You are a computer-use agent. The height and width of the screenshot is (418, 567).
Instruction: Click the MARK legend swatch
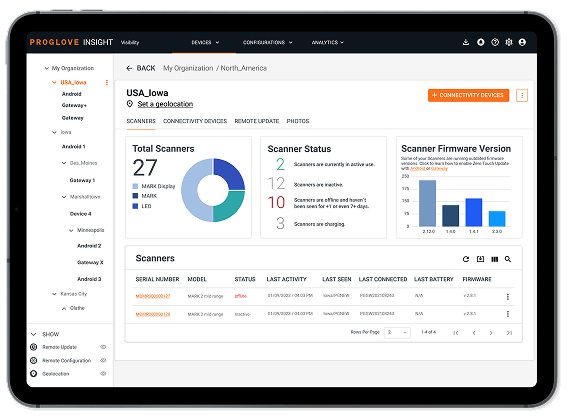click(135, 196)
